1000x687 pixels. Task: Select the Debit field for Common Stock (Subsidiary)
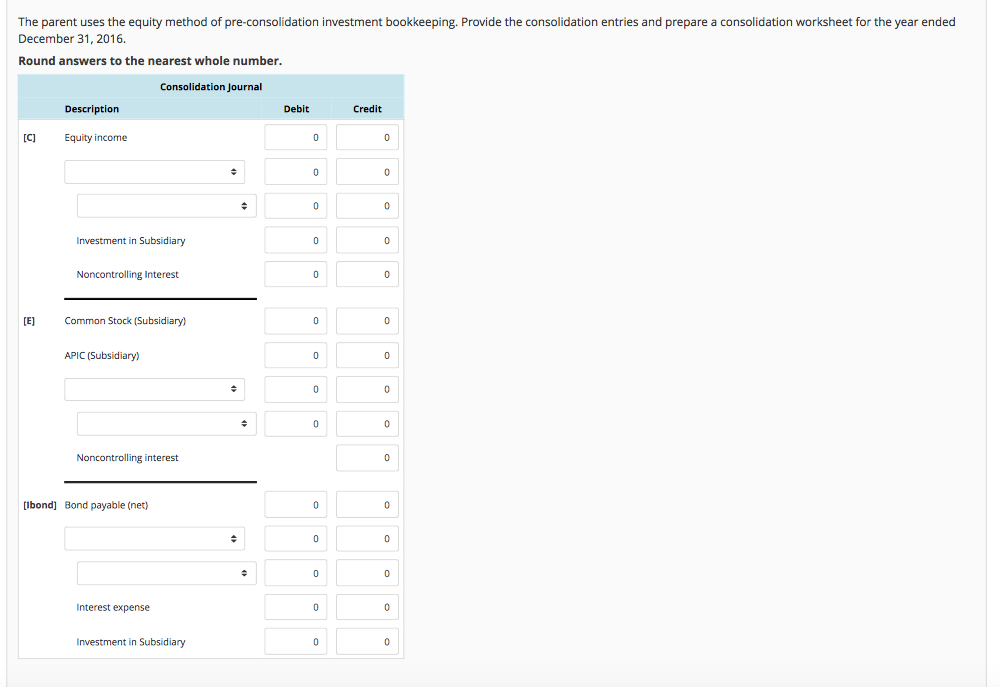coord(295,321)
